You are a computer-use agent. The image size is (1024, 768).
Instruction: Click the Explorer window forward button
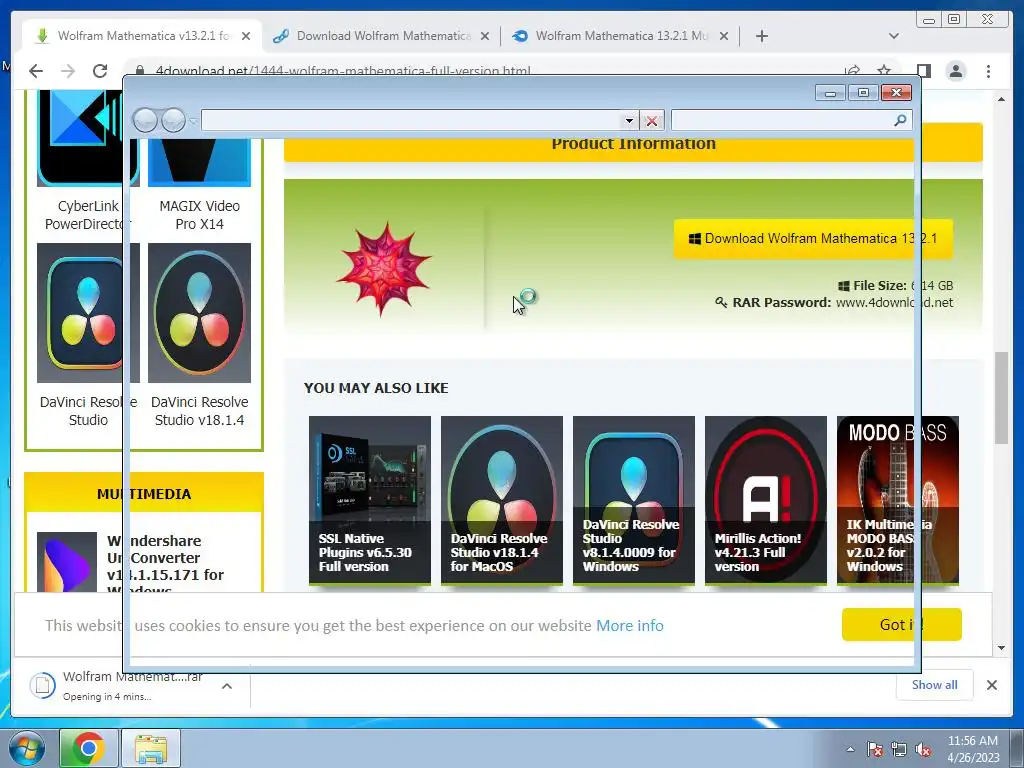173,120
